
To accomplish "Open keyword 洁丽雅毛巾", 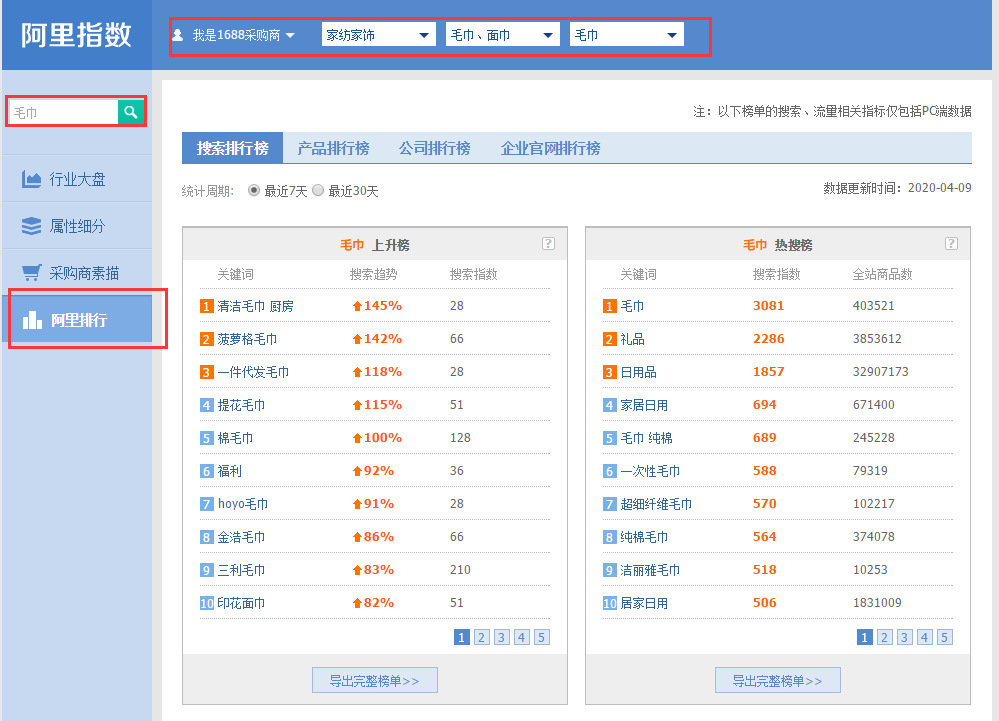I will pos(650,570).
